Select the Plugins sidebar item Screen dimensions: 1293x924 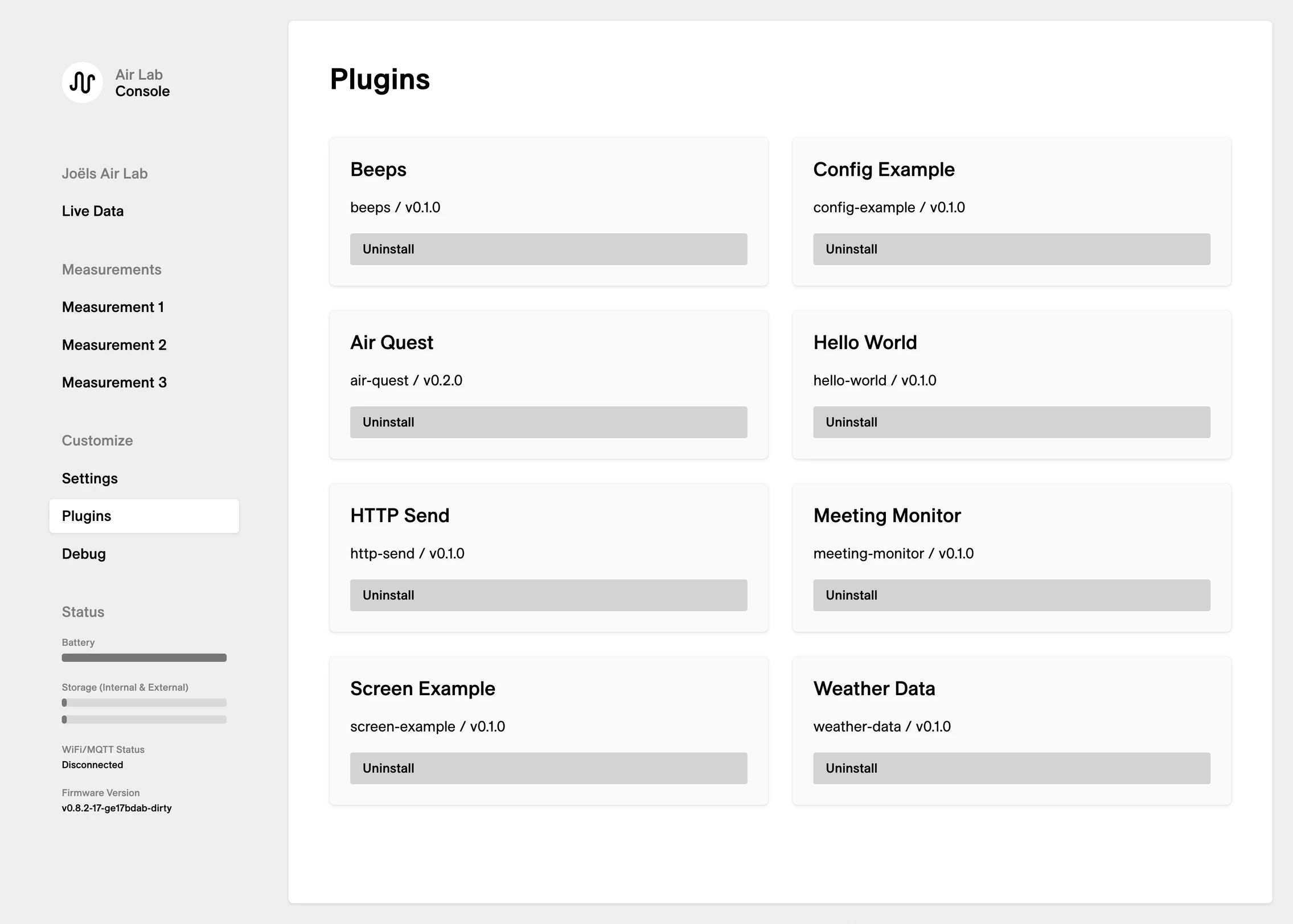pos(86,516)
